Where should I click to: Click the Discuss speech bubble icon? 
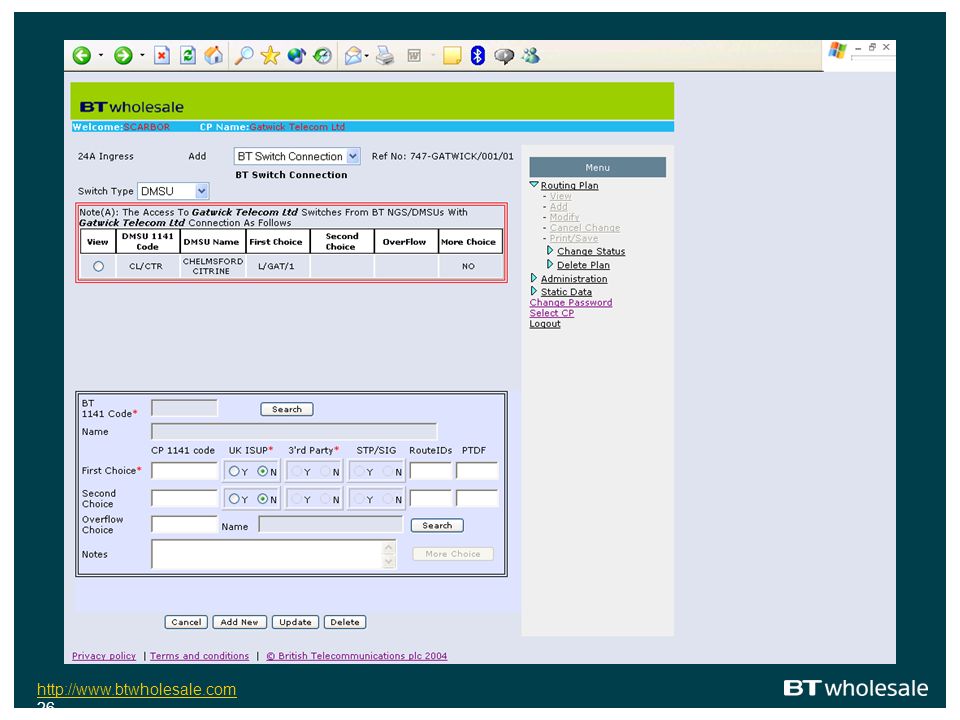pyautogui.click(x=504, y=56)
